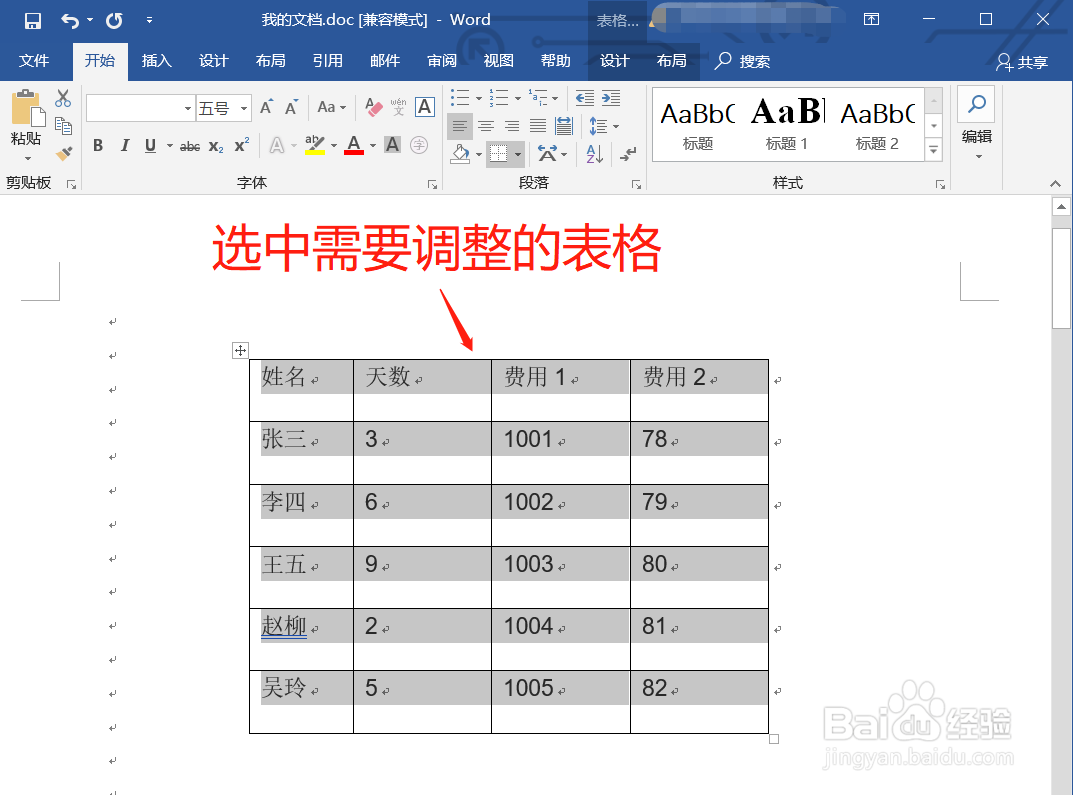Select the red font color swatch
1073x795 pixels.
pyautogui.click(x=354, y=146)
